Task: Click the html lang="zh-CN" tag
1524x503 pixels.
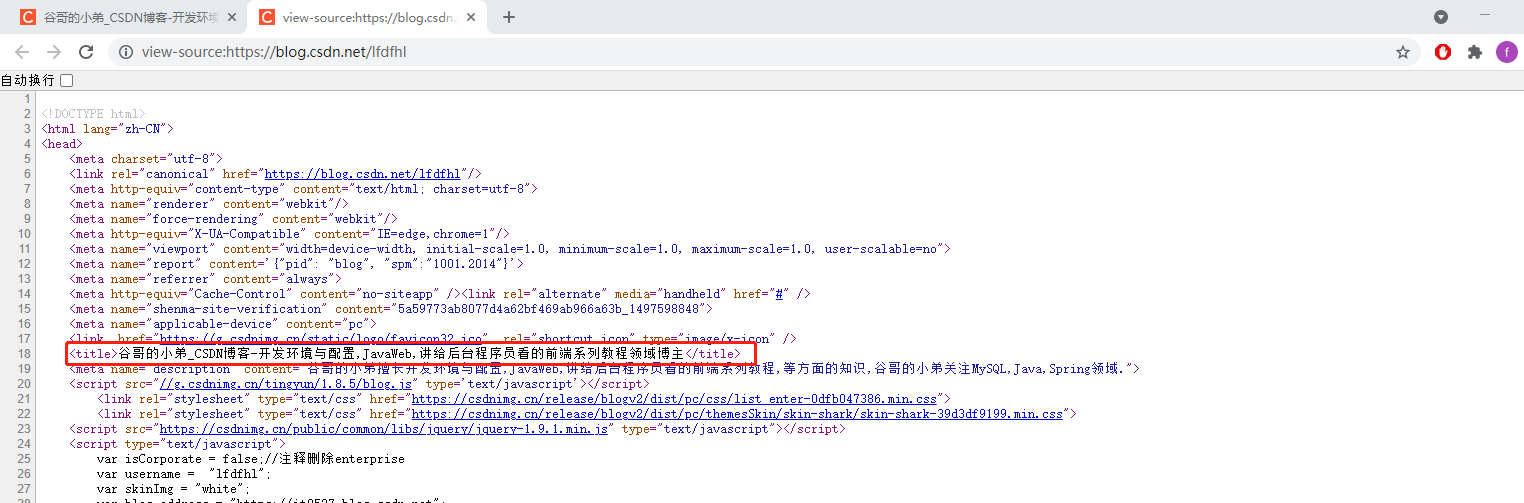Action: (x=107, y=129)
